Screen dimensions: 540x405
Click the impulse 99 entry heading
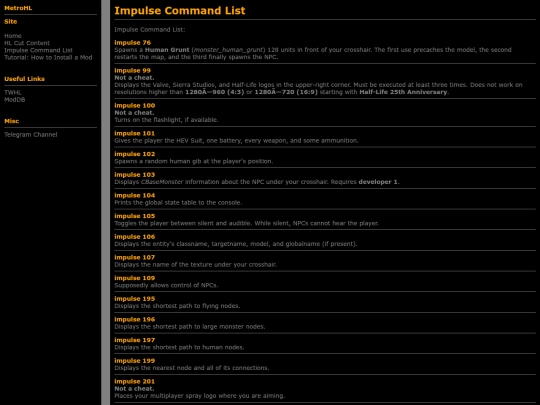point(133,71)
